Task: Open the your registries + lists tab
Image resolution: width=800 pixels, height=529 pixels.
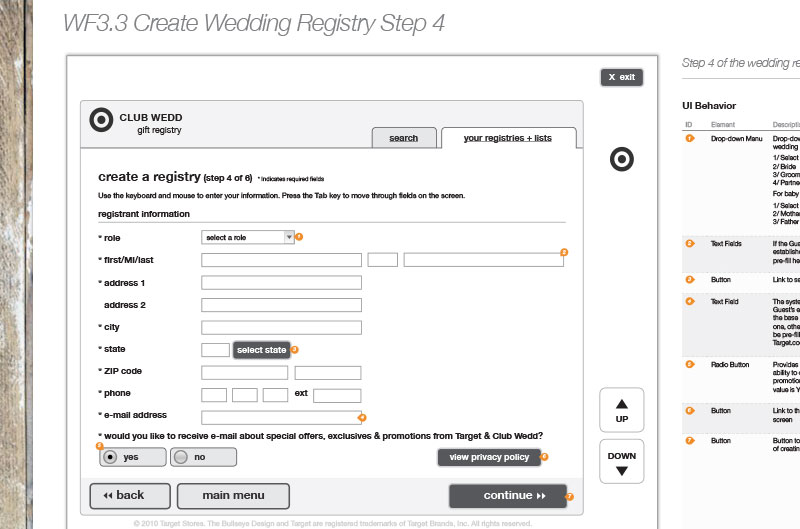Action: tap(508, 138)
